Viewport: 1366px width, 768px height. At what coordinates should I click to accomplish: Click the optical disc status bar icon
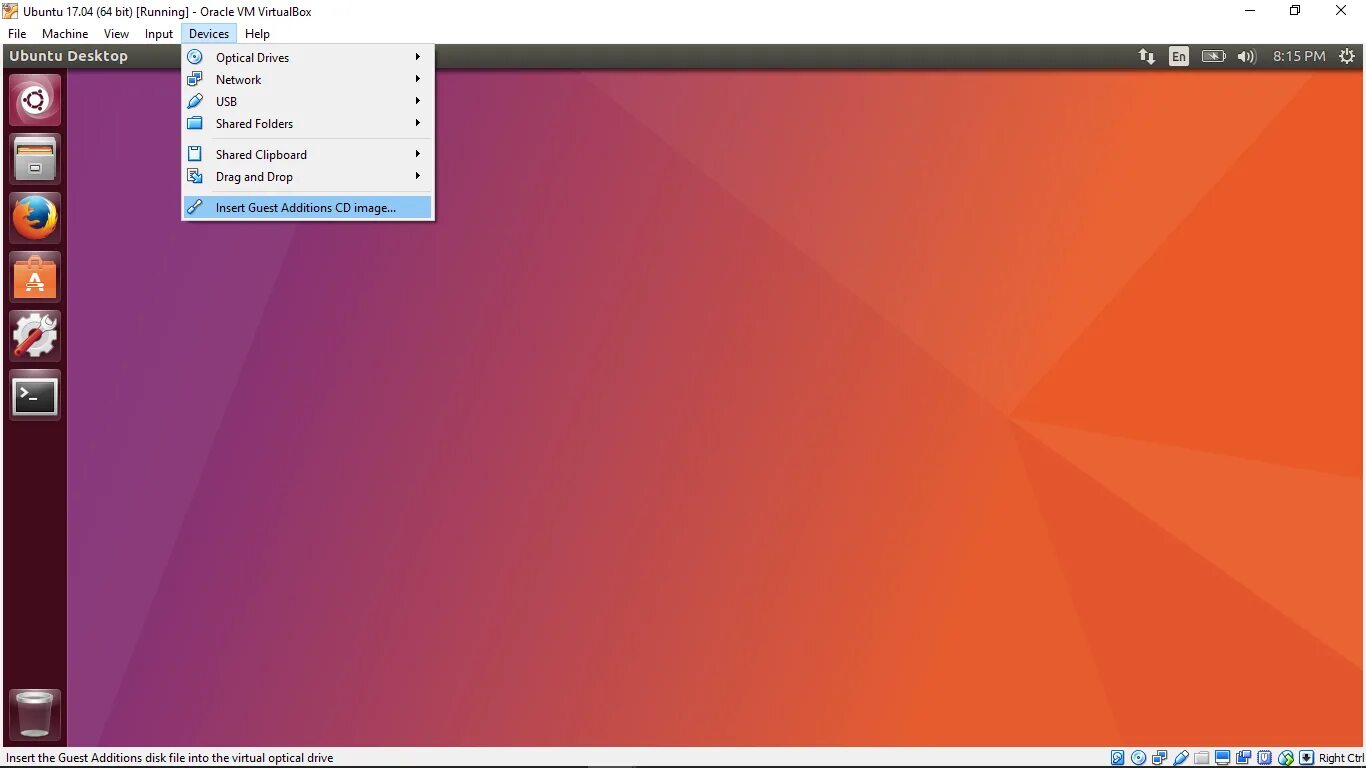pyautogui.click(x=1139, y=758)
